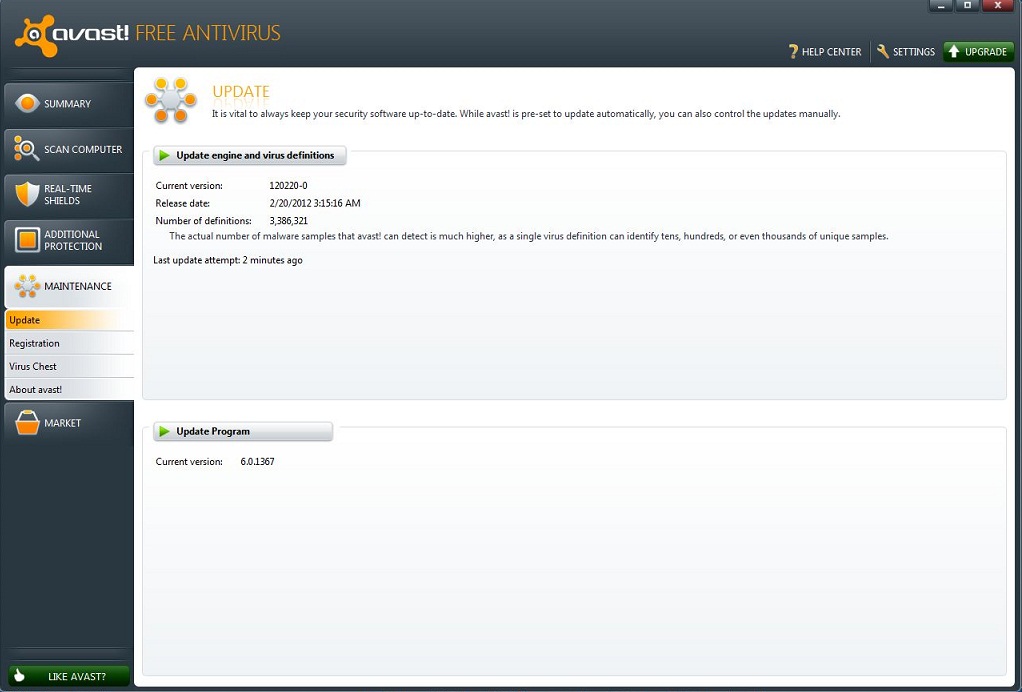Open the Virus Chest
The height and width of the screenshot is (692, 1022).
(x=69, y=366)
